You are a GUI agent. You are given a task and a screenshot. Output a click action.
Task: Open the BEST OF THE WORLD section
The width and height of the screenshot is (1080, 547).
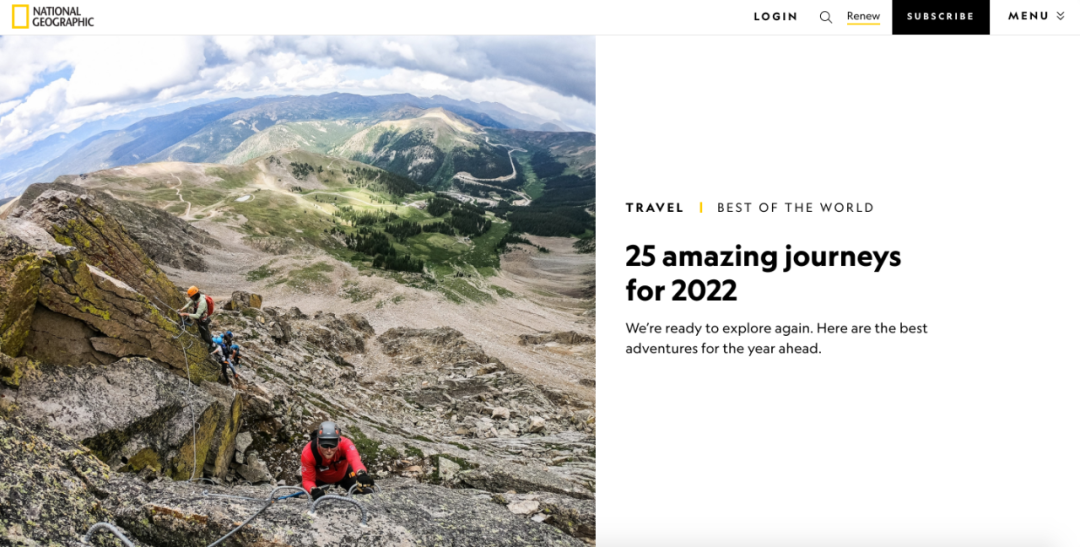[795, 207]
